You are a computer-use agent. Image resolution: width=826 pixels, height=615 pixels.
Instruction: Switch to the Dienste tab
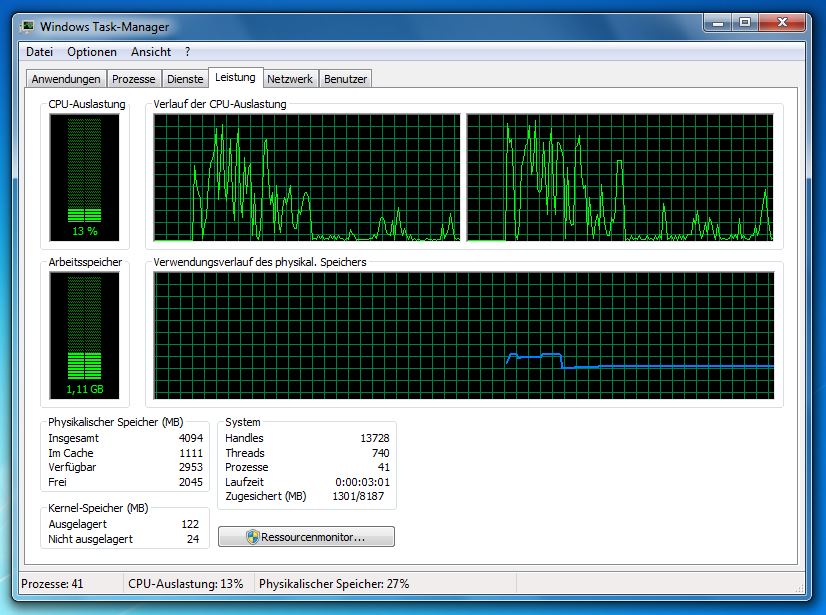click(x=185, y=79)
